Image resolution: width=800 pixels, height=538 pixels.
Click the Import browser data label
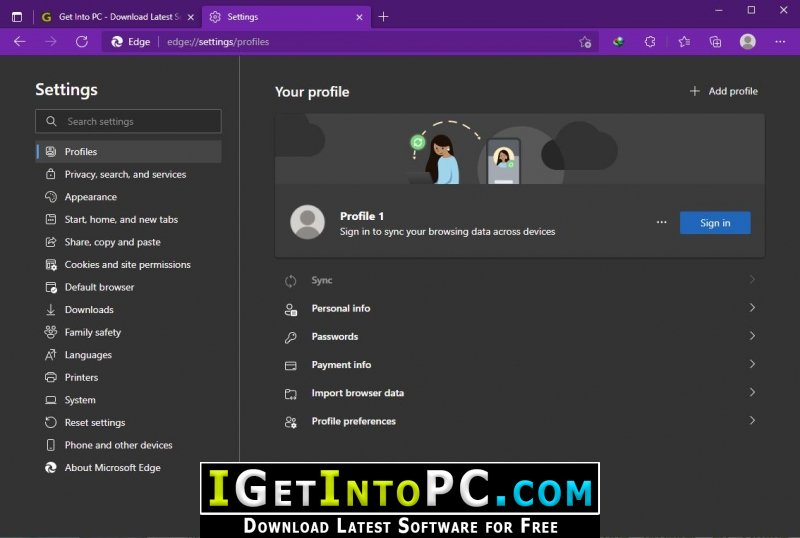(358, 393)
